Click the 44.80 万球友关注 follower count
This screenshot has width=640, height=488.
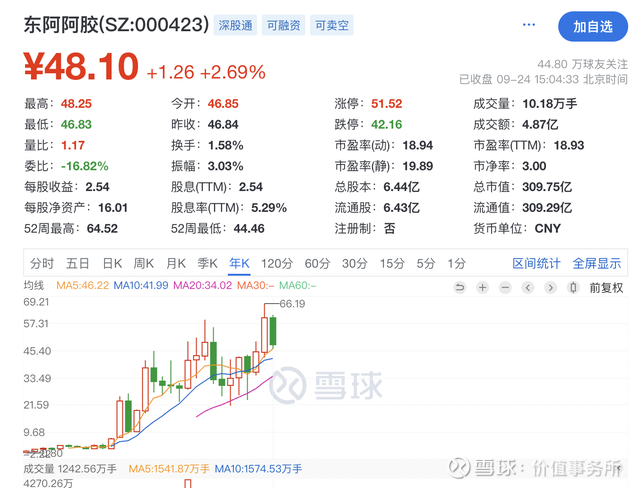582,64
